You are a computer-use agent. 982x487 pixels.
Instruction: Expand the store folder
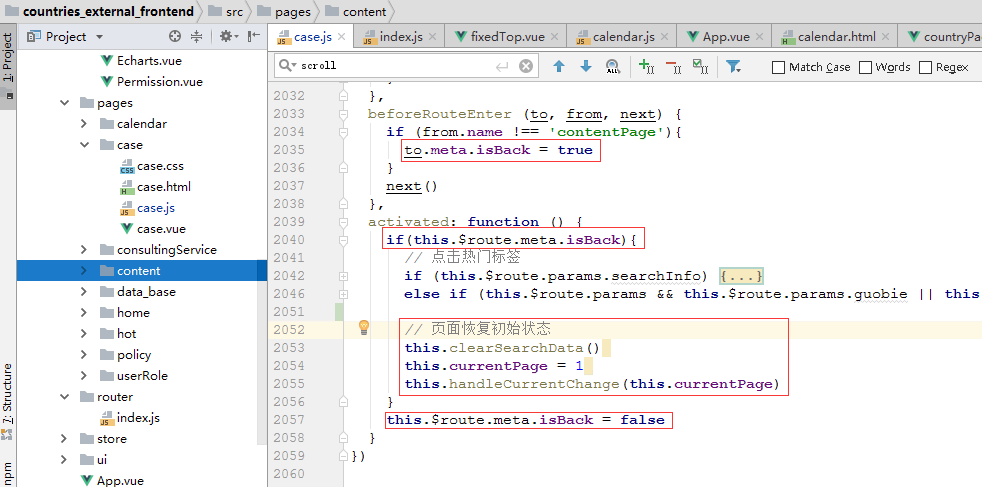64,438
